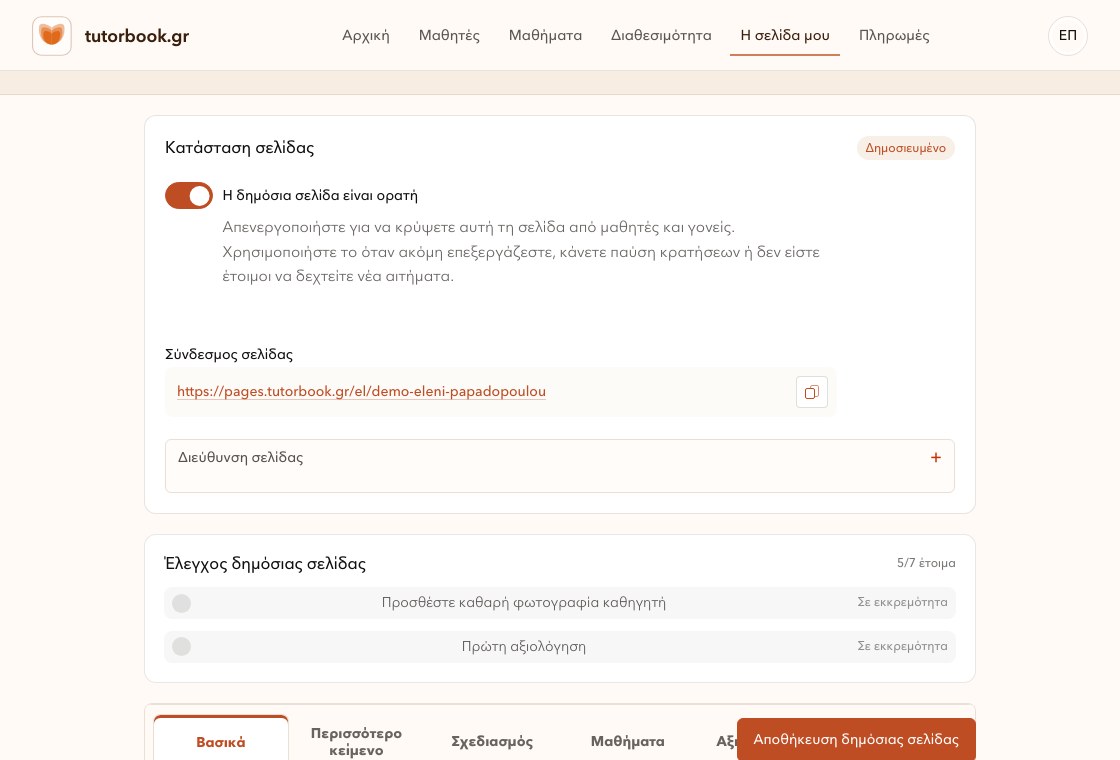Image resolution: width=1120 pixels, height=760 pixels.
Task: Open the demo-eleni-papadopoulou page link
Action: point(361,391)
